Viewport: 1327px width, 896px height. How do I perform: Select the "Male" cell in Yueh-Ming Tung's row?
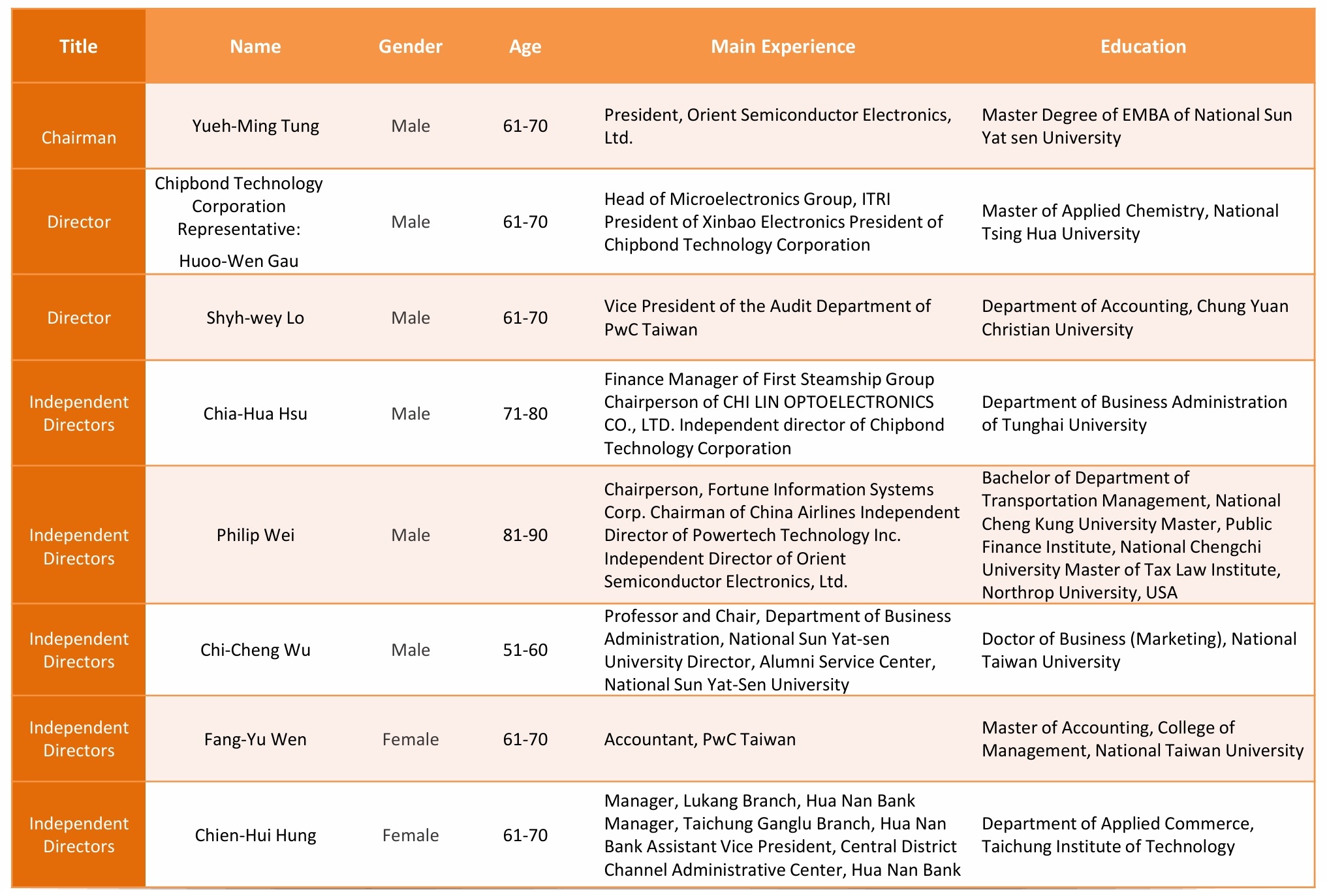pyautogui.click(x=411, y=126)
